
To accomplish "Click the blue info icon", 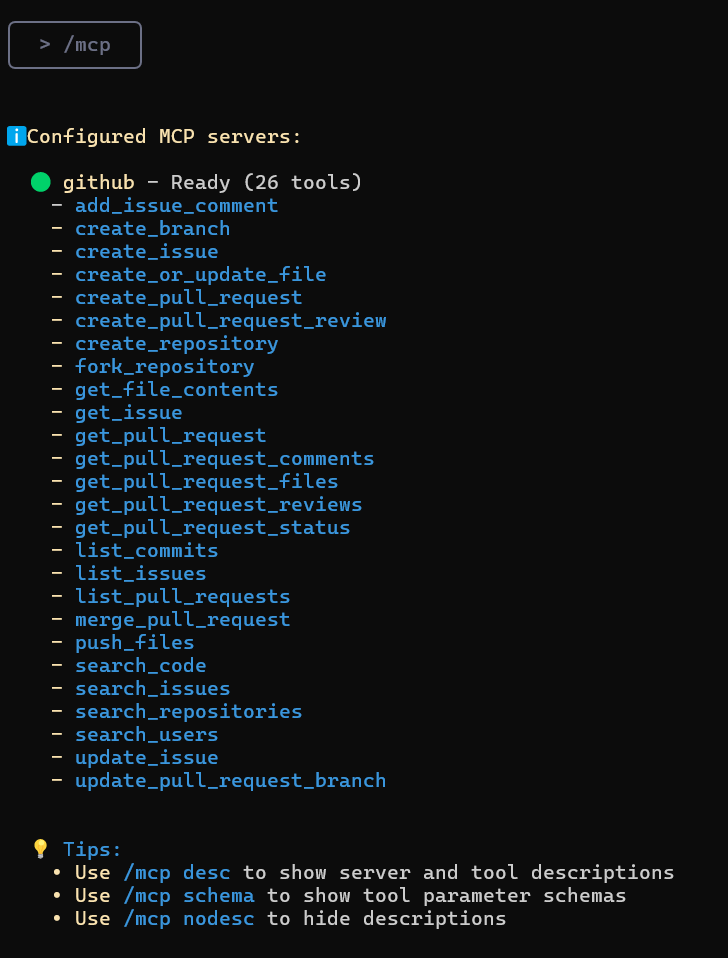I will [x=16, y=136].
